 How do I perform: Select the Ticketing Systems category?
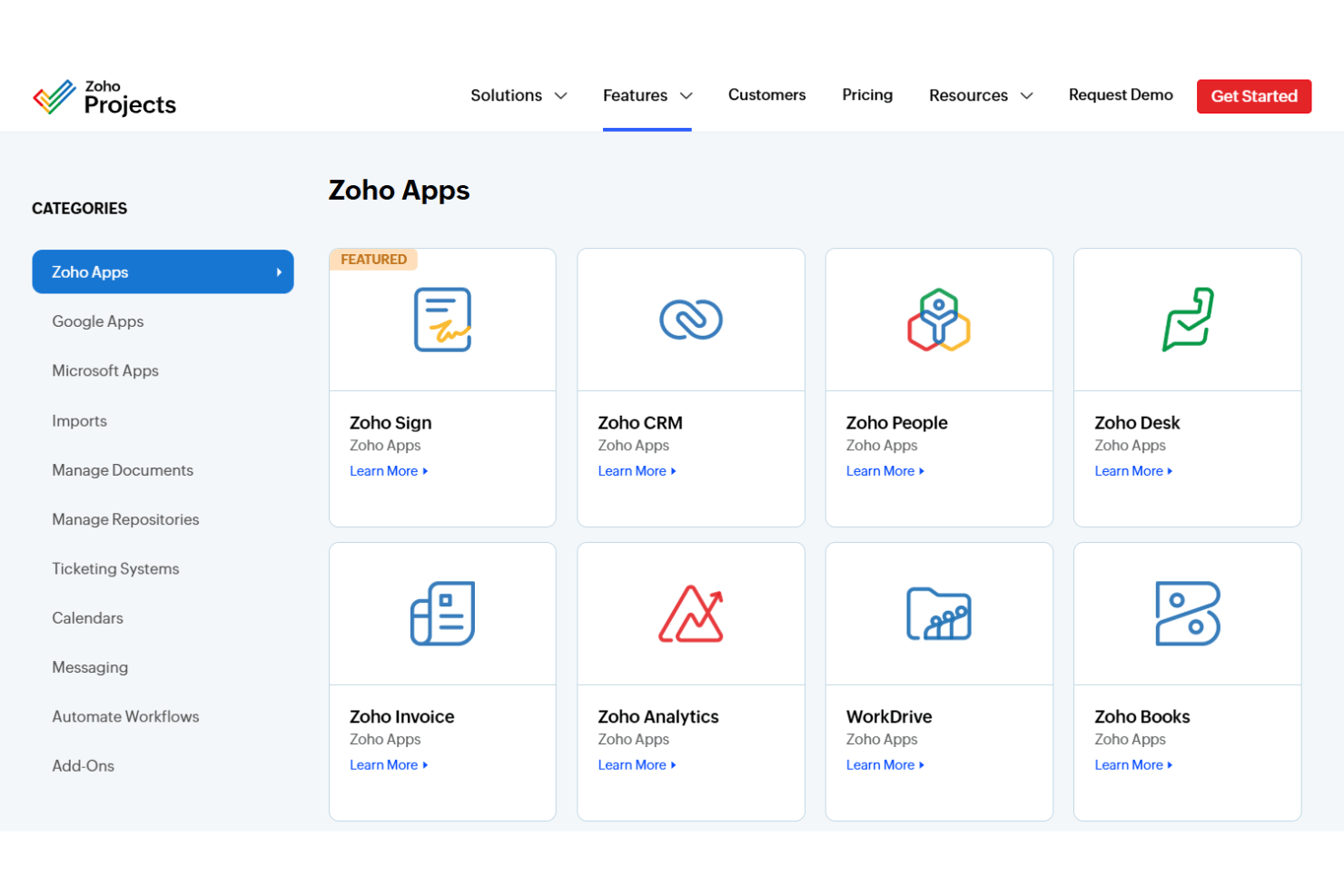click(x=115, y=568)
